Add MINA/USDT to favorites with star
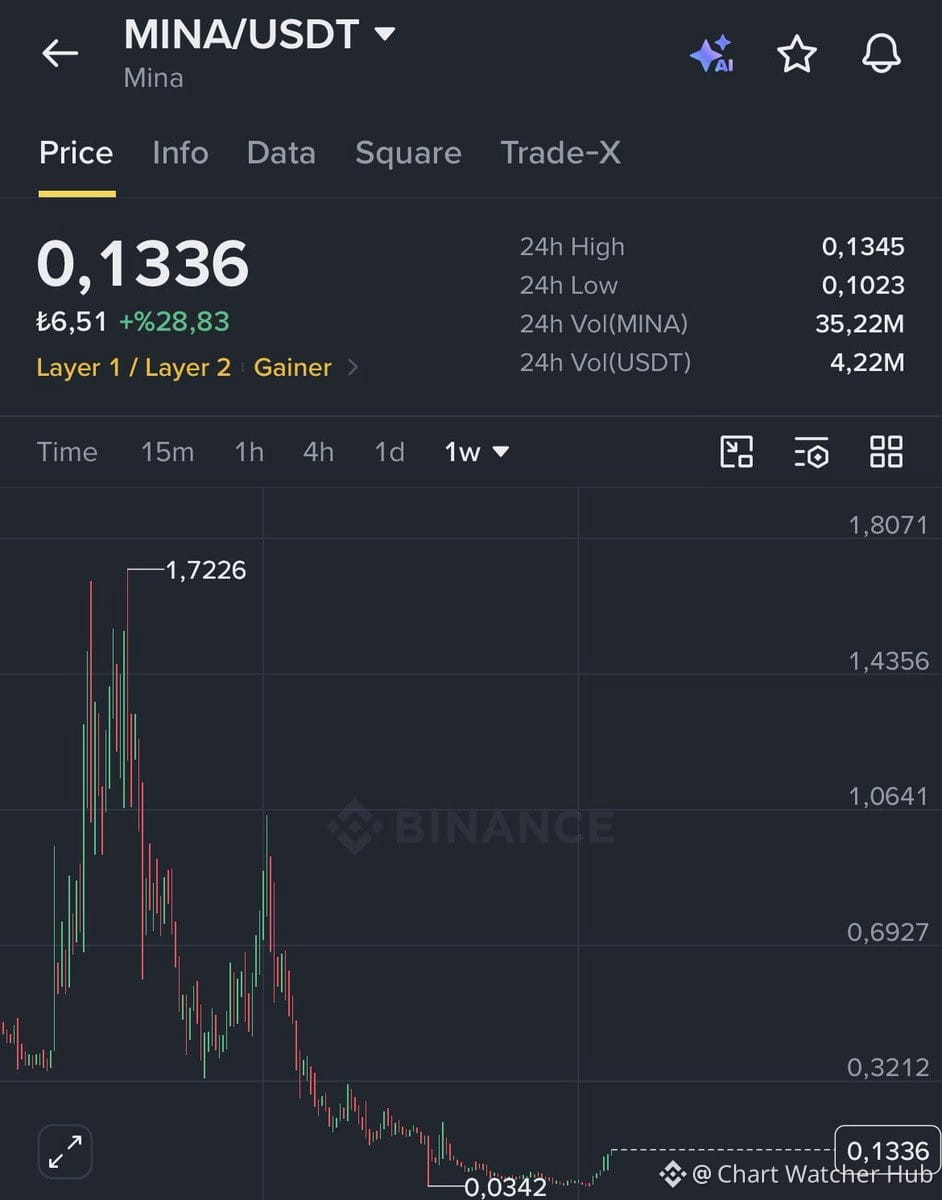 (797, 54)
